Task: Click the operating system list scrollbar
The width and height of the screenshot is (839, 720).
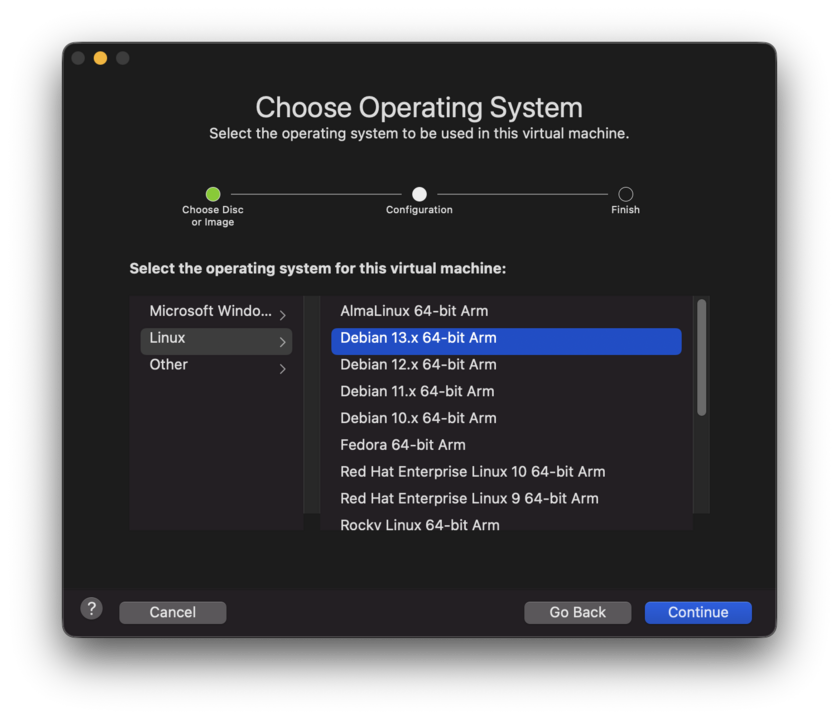Action: coord(701,357)
